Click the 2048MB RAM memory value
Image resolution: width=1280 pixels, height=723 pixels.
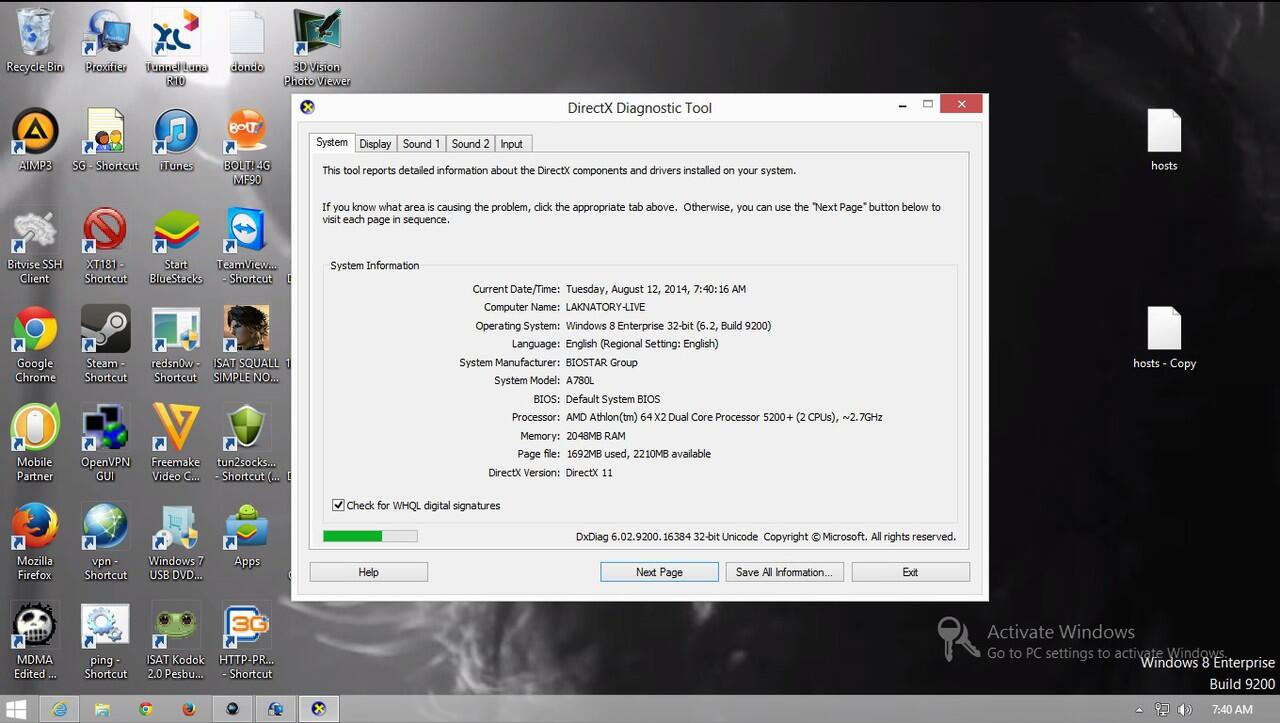pyautogui.click(x=595, y=436)
